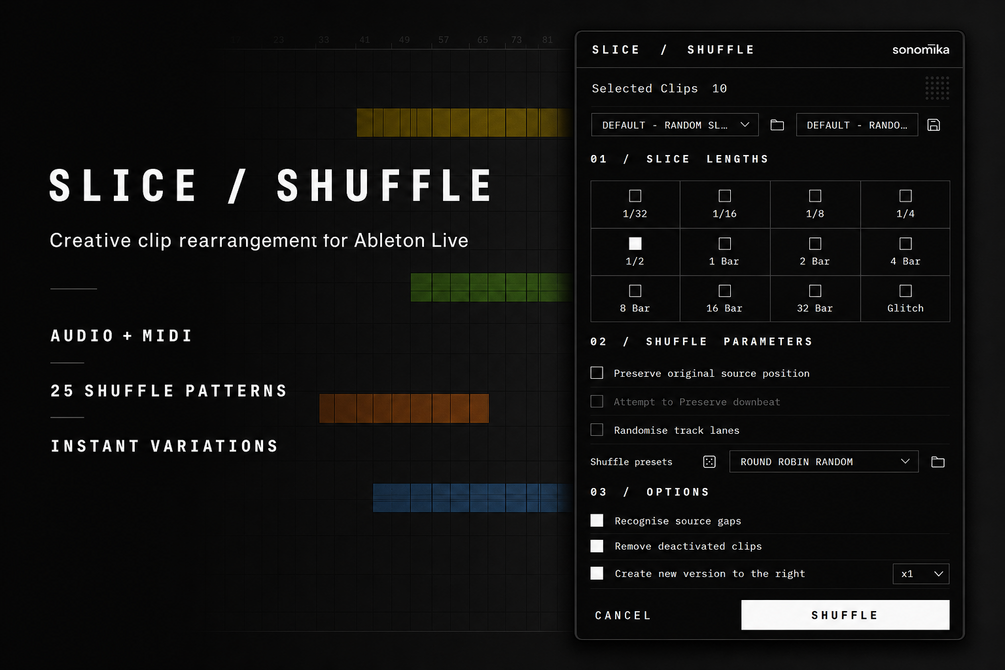The height and width of the screenshot is (670, 1005).
Task: Click the sonomika logo
Action: (920, 49)
